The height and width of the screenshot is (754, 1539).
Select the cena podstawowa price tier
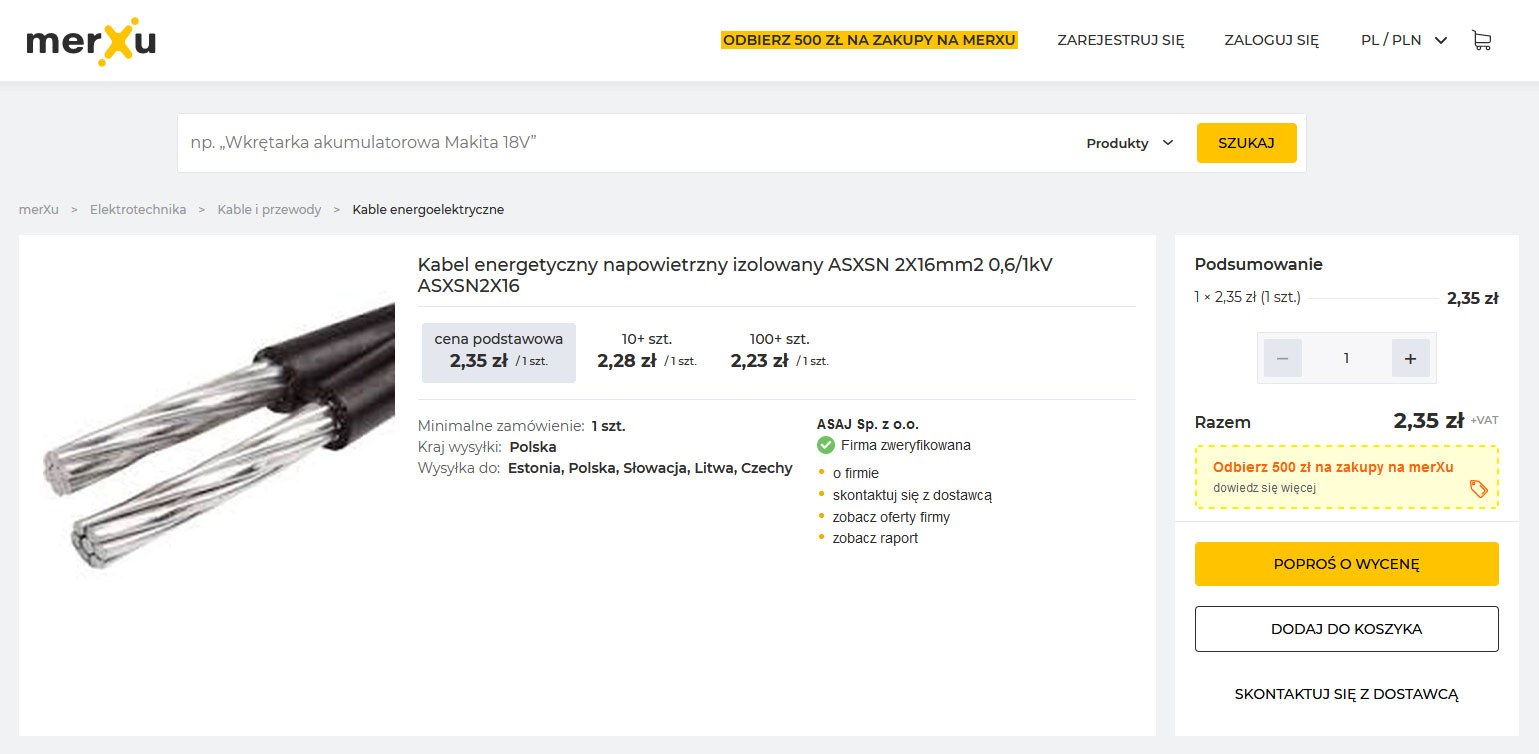coord(499,352)
